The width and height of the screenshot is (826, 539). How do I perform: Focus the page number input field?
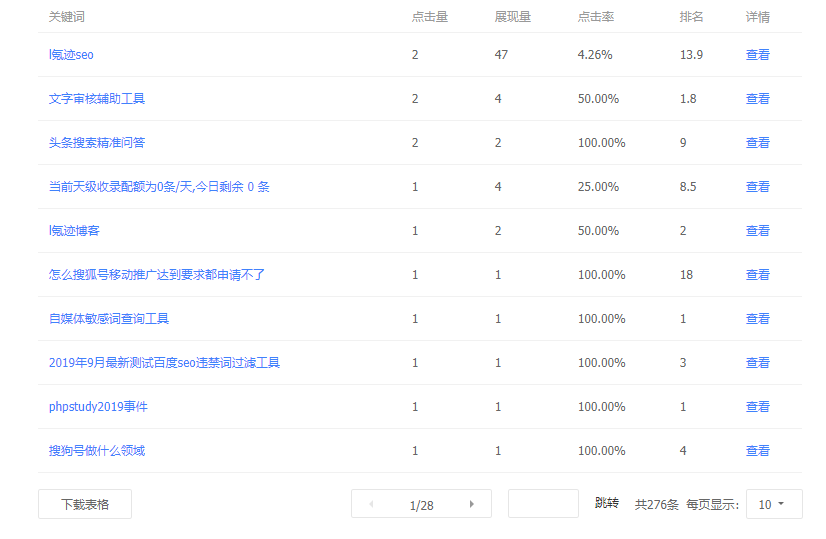(x=543, y=504)
